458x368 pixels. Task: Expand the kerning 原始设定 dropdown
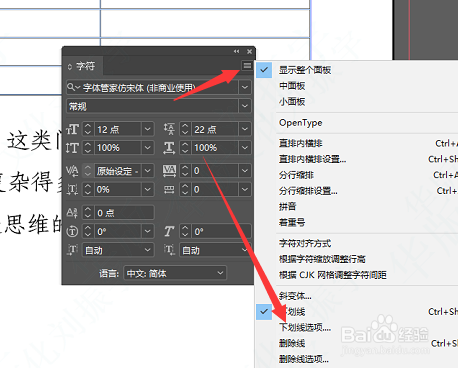pyautogui.click(x=147, y=171)
